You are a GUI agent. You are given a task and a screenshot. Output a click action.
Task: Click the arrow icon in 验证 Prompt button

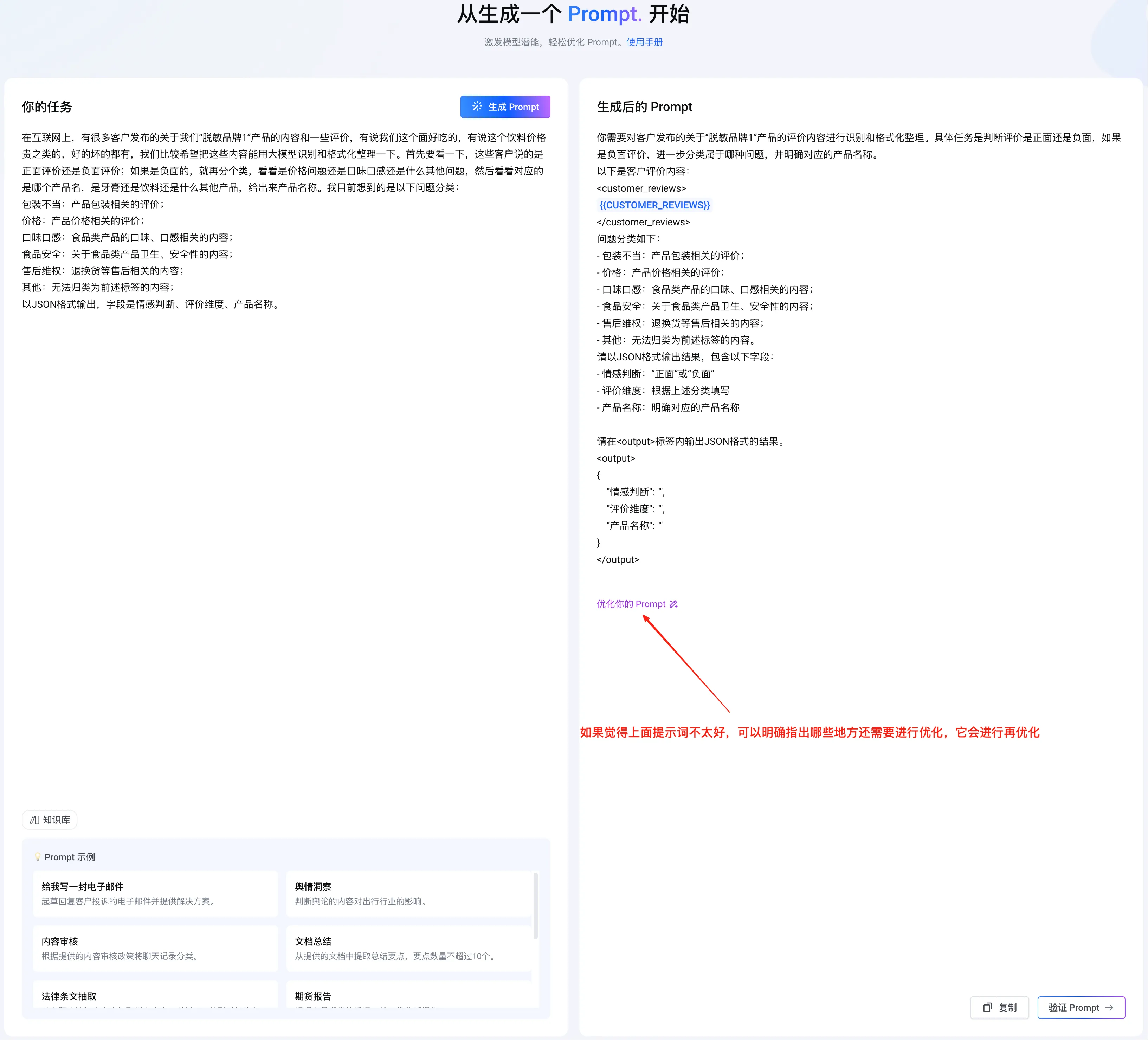(1109, 1008)
